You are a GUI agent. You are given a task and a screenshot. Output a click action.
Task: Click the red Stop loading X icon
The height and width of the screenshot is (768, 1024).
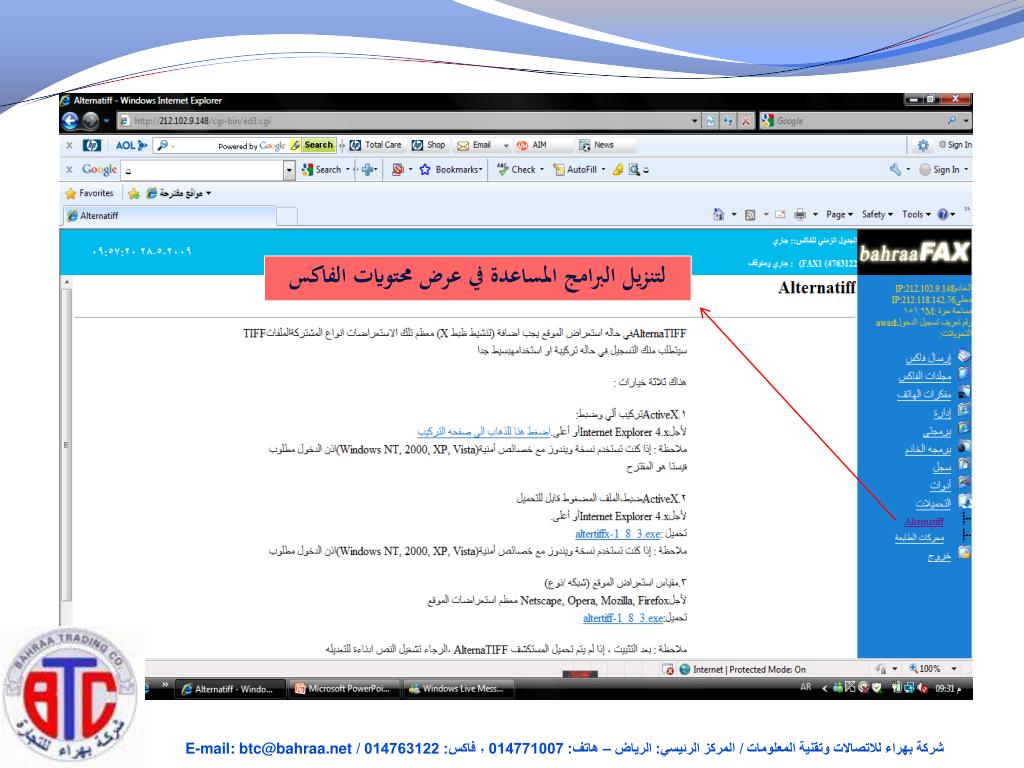[x=746, y=121]
